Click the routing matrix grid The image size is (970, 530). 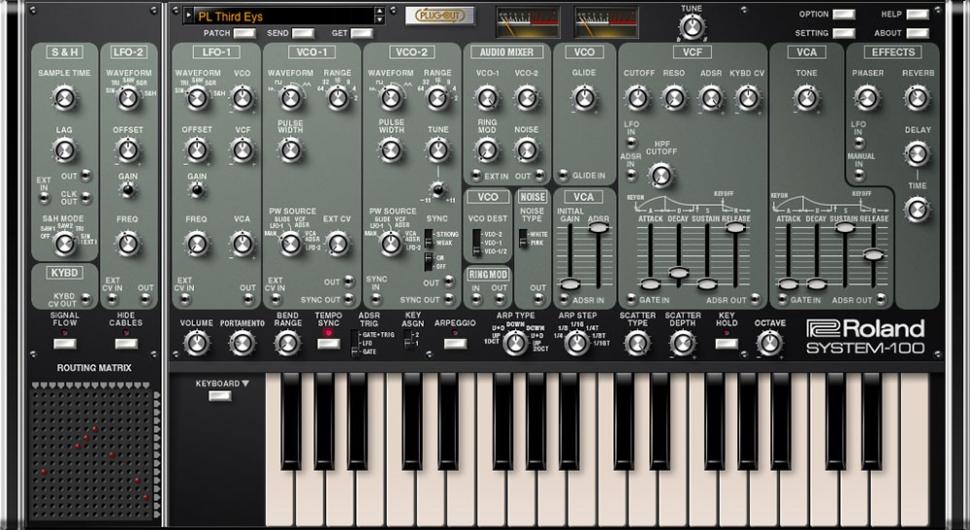(90, 450)
